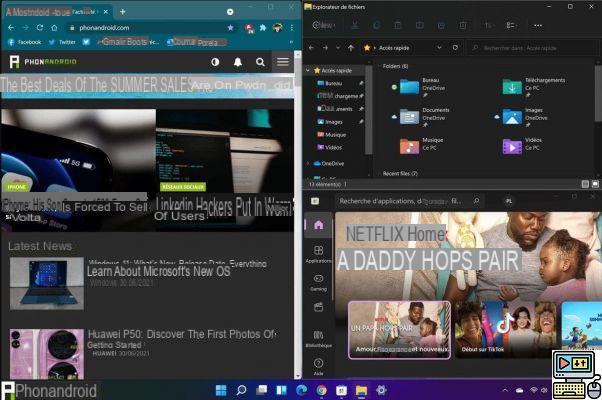Open the Start menu on taskbar
602x400 pixels.
pyautogui.click(x=221, y=390)
